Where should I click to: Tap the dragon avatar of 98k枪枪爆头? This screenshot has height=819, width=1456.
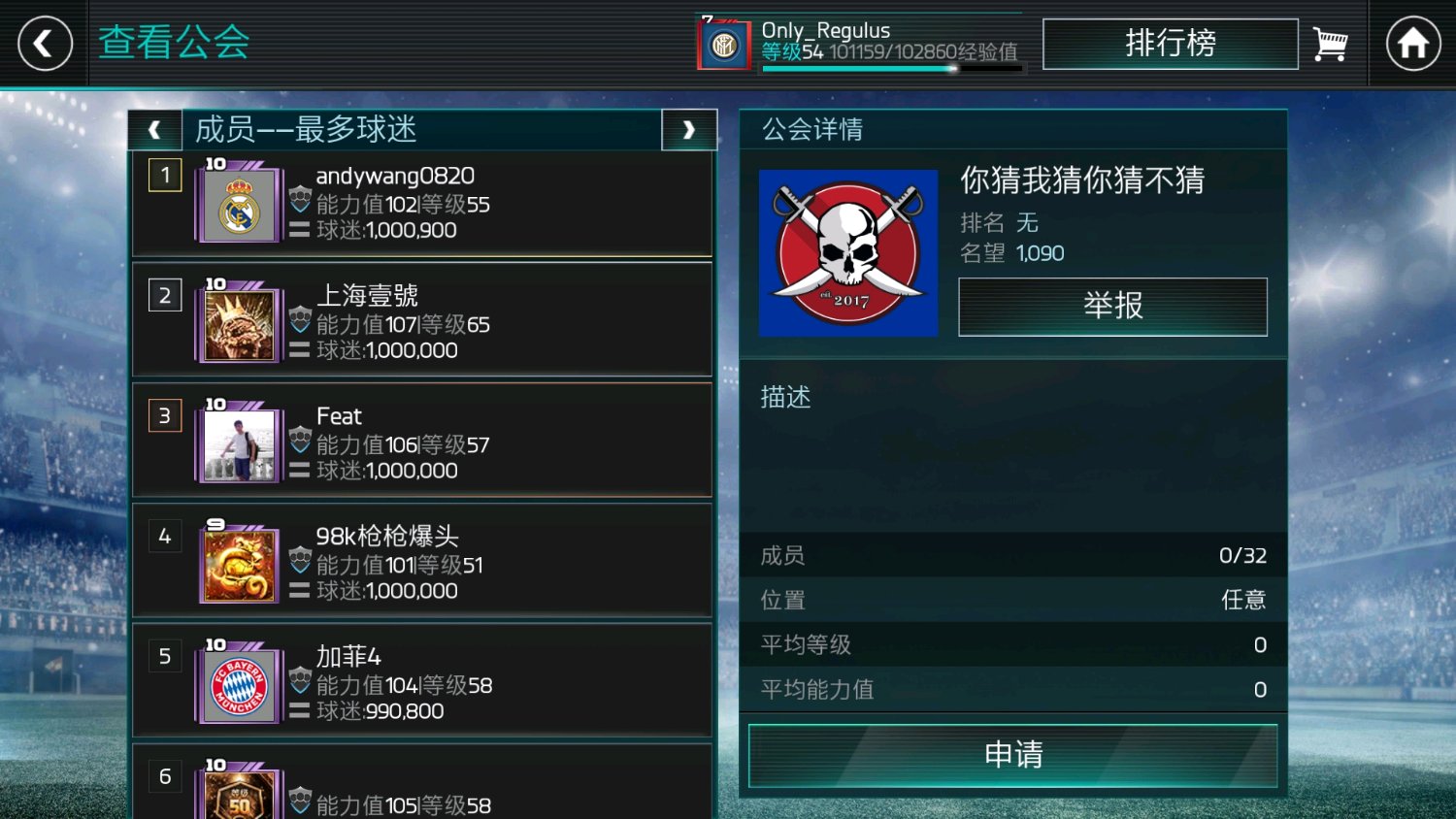239,568
